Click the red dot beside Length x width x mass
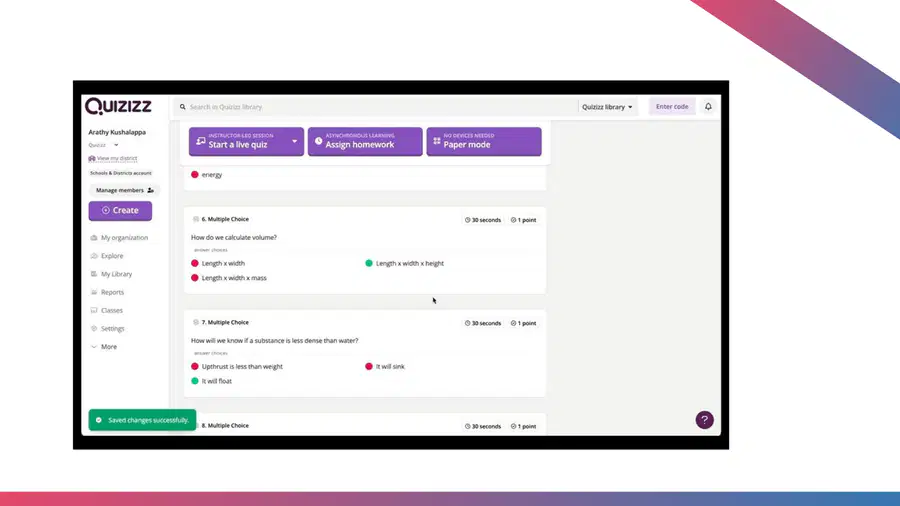Image resolution: width=900 pixels, height=506 pixels. pyautogui.click(x=195, y=278)
